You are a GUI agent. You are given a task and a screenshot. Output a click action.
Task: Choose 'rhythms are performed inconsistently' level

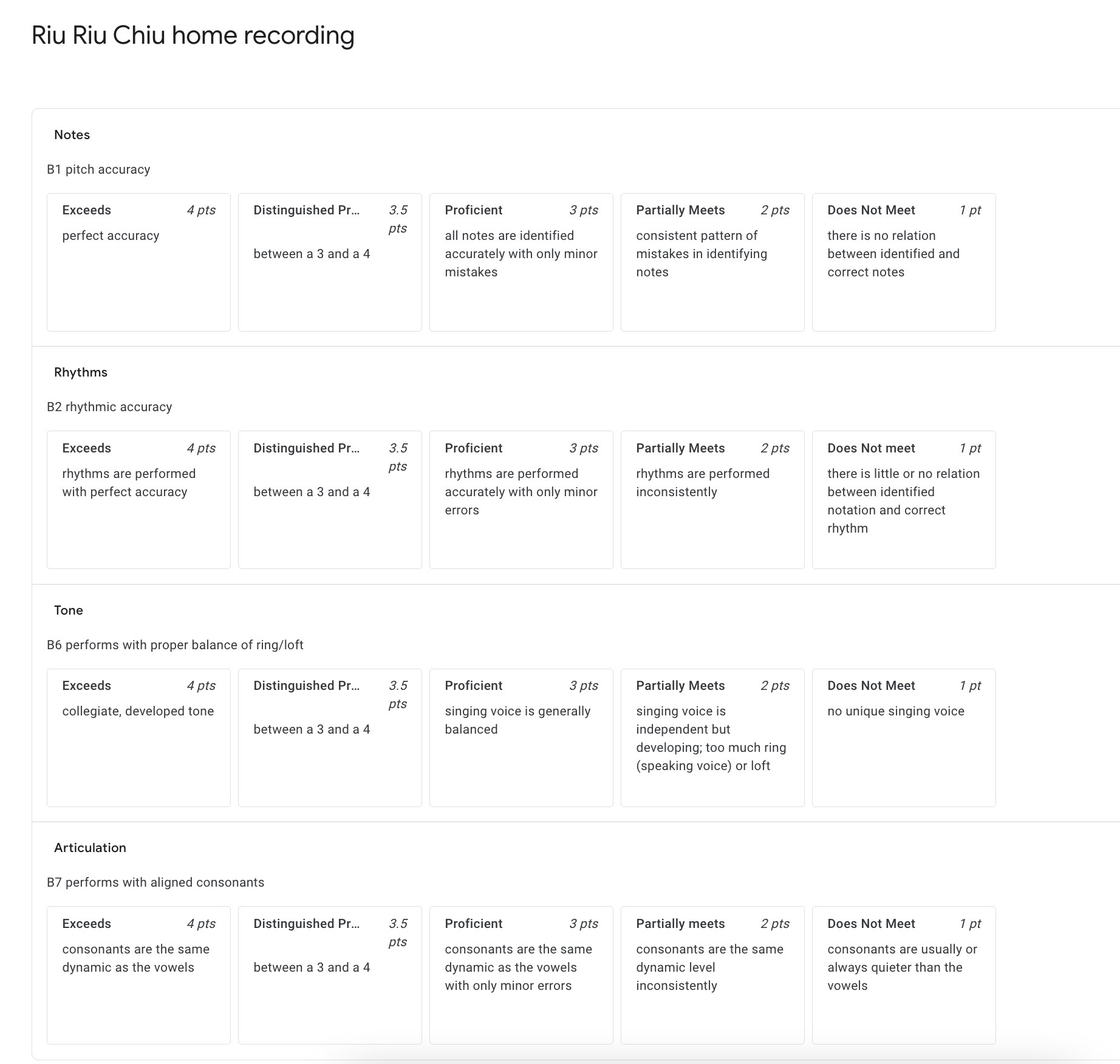coord(712,499)
